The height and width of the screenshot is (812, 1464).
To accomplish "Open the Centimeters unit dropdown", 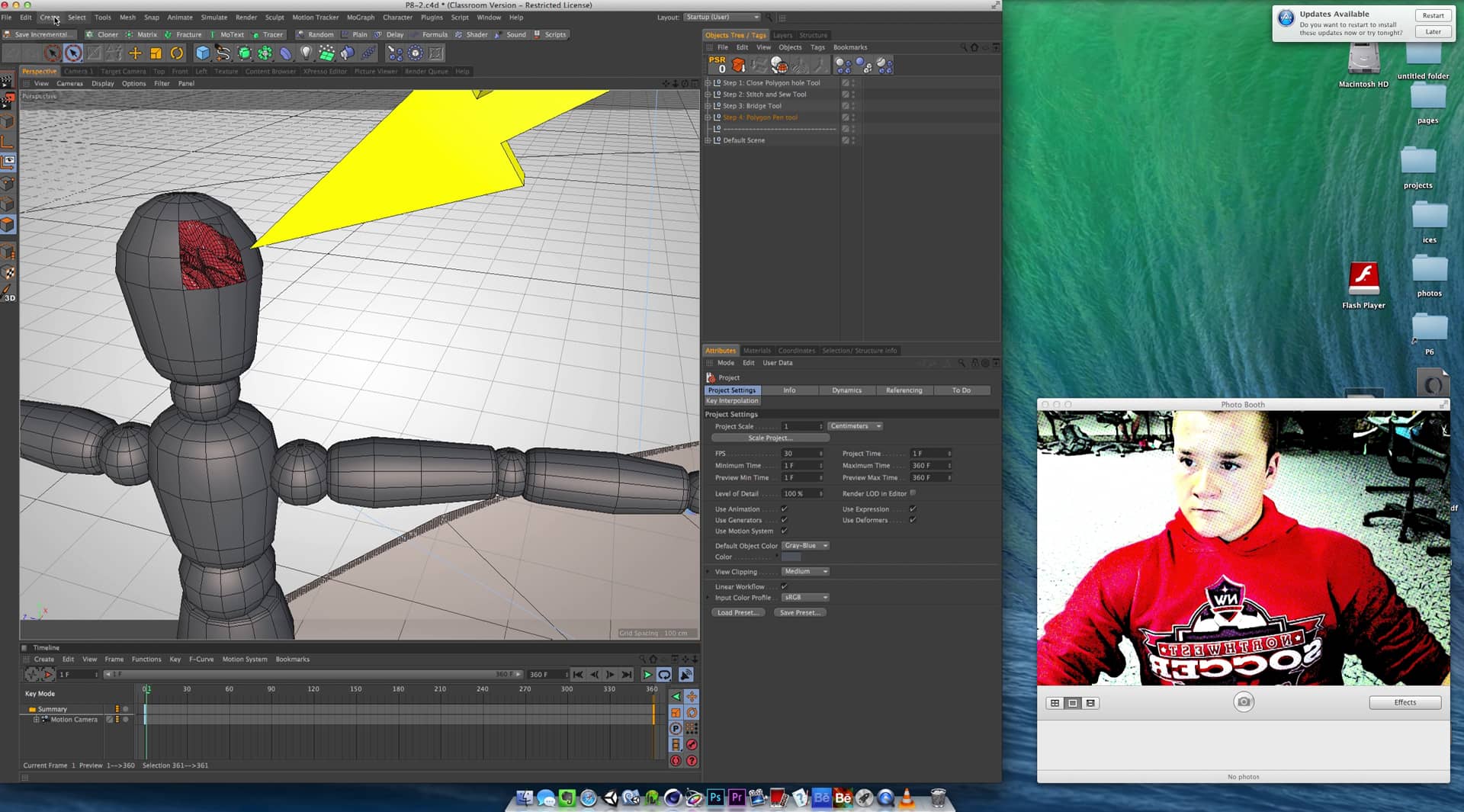I will pos(856,426).
